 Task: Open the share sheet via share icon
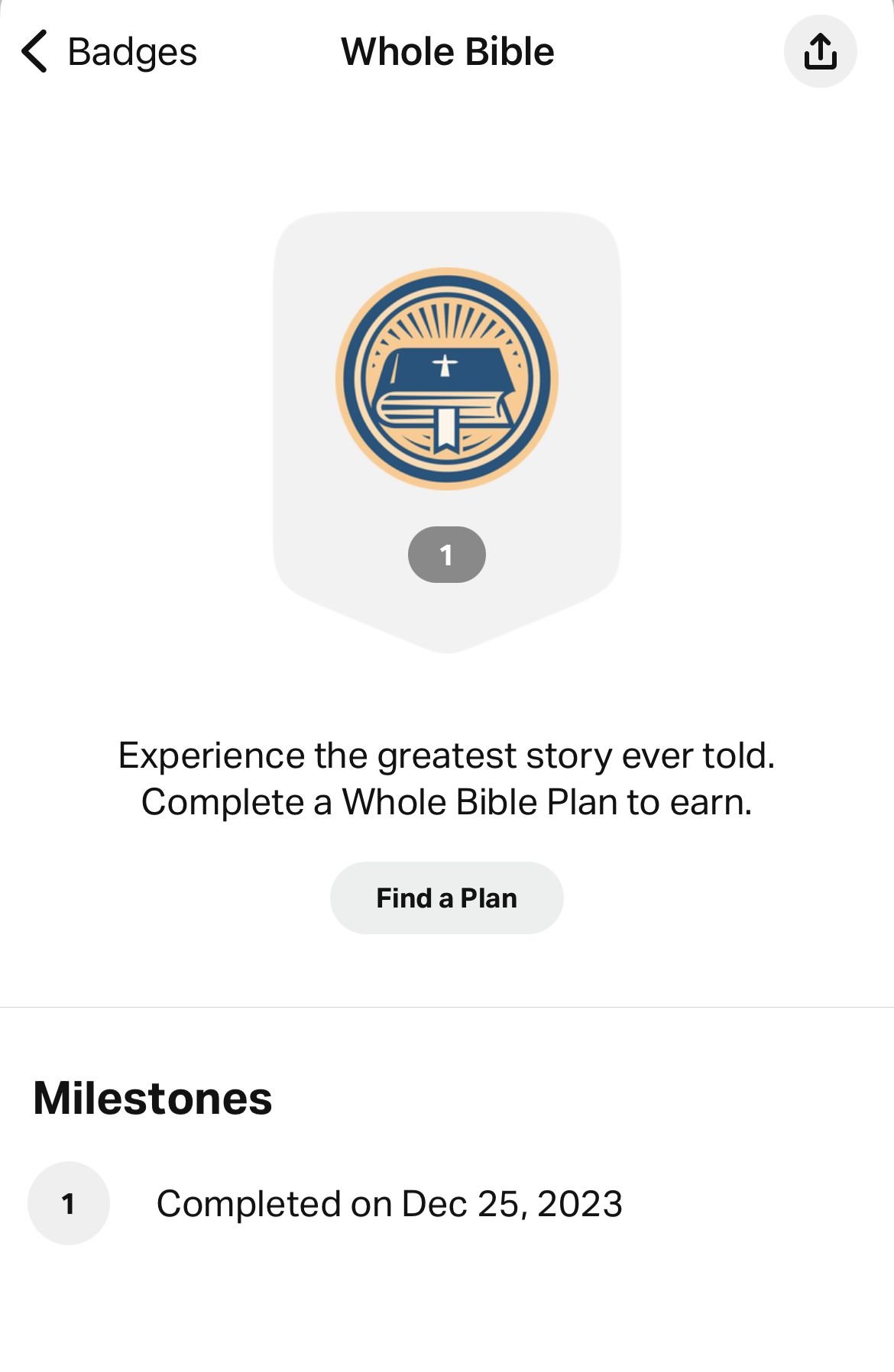(820, 52)
